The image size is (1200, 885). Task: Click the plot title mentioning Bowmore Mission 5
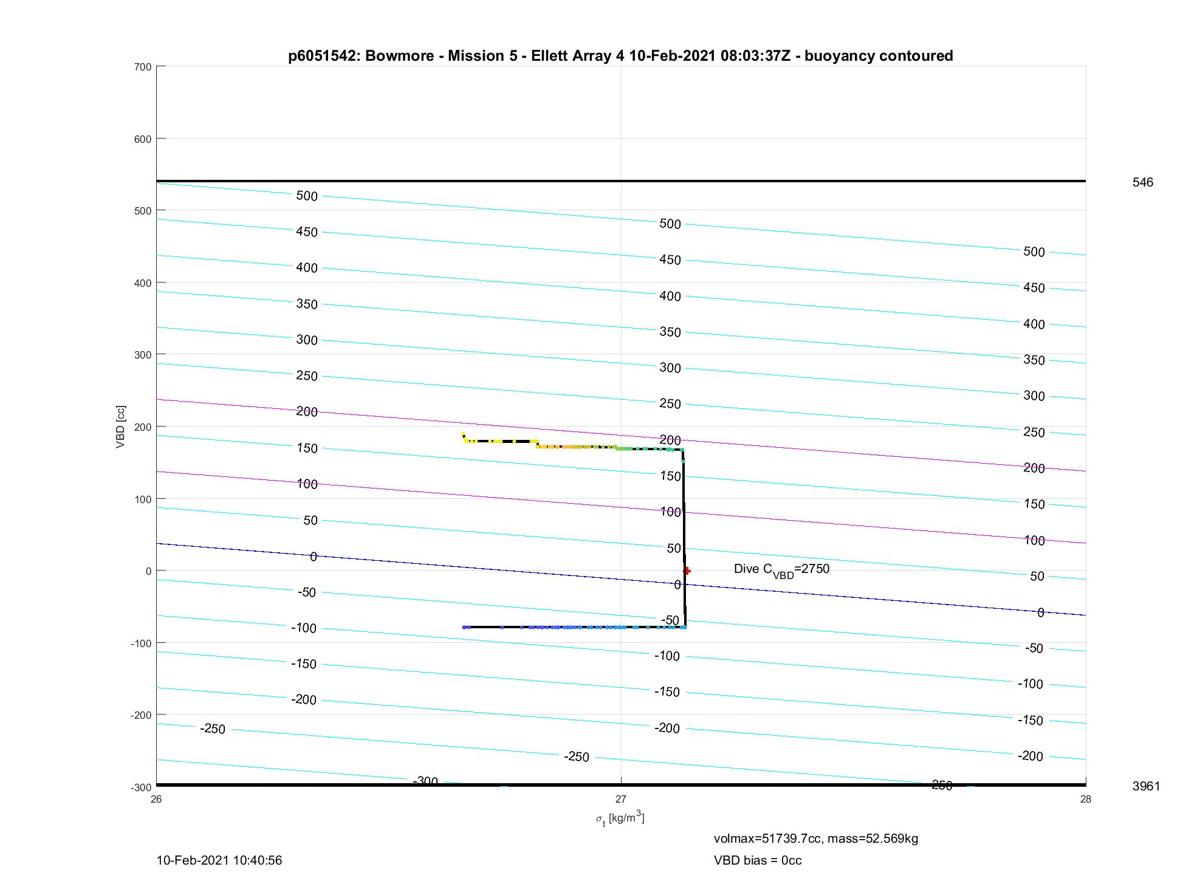click(620, 56)
